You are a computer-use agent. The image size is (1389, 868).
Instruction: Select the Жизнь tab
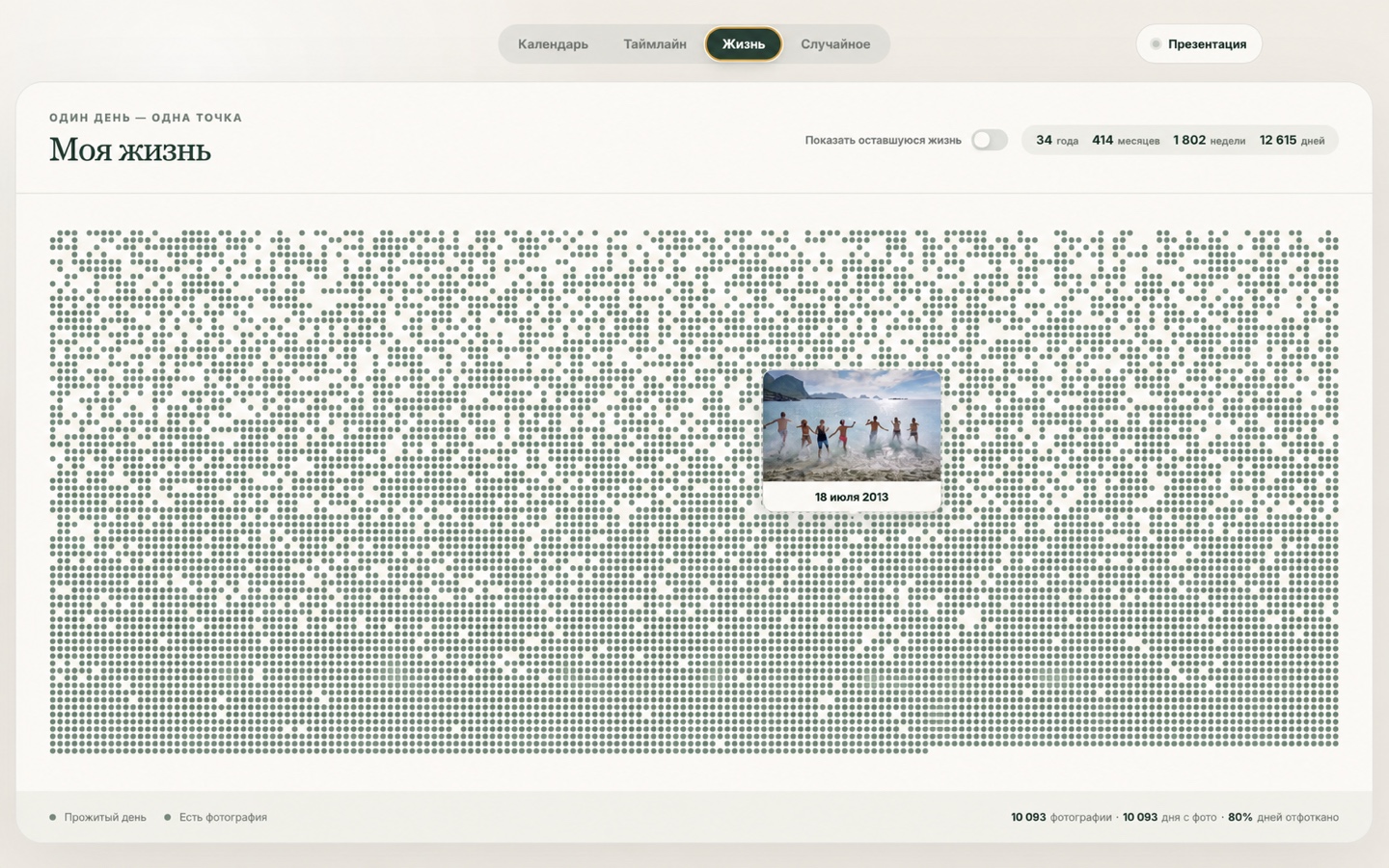coord(743,44)
